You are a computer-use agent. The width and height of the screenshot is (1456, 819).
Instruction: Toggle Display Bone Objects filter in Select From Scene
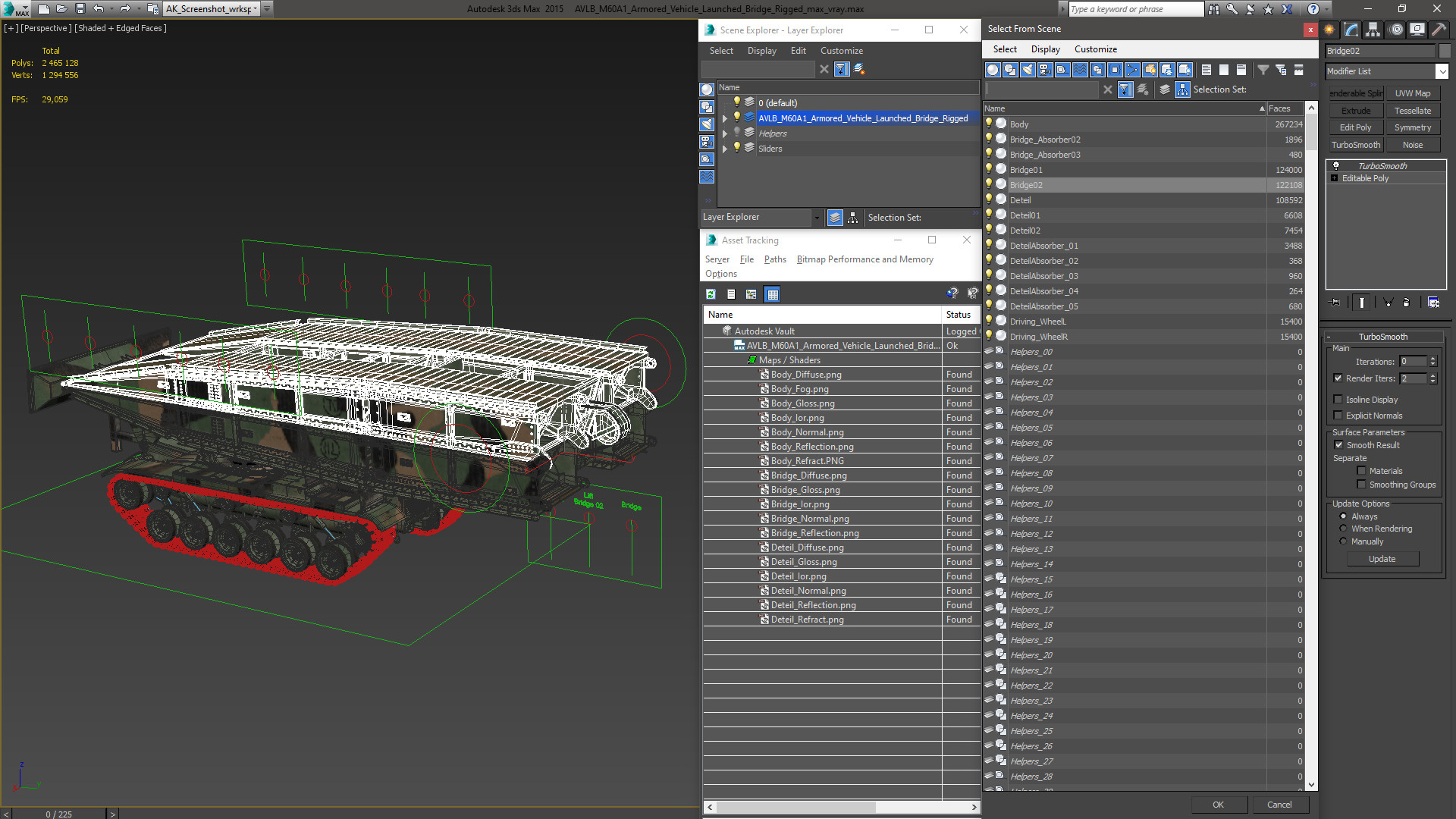(x=1132, y=70)
